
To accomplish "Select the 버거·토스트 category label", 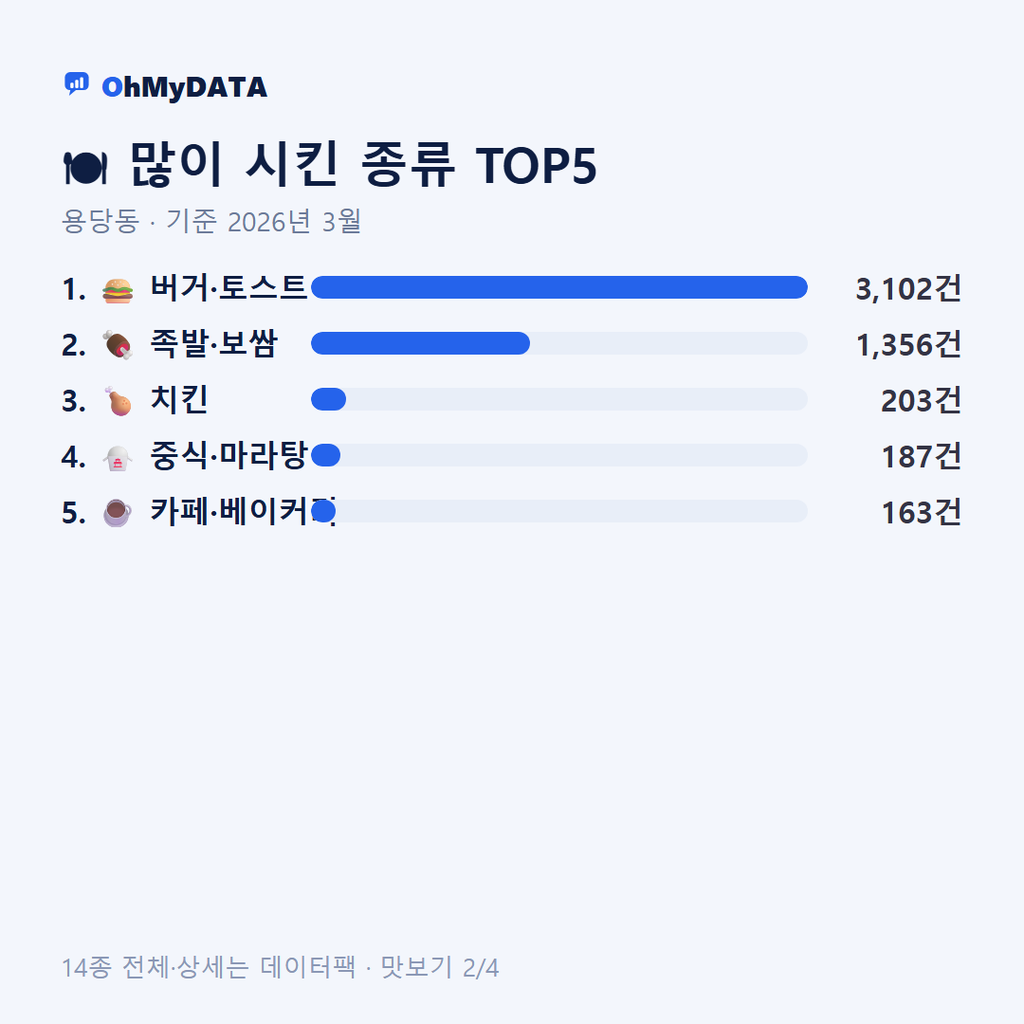I will [229, 287].
